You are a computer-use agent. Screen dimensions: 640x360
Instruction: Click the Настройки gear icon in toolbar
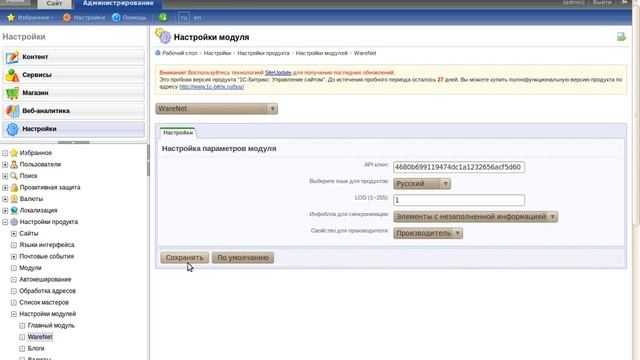[67, 18]
